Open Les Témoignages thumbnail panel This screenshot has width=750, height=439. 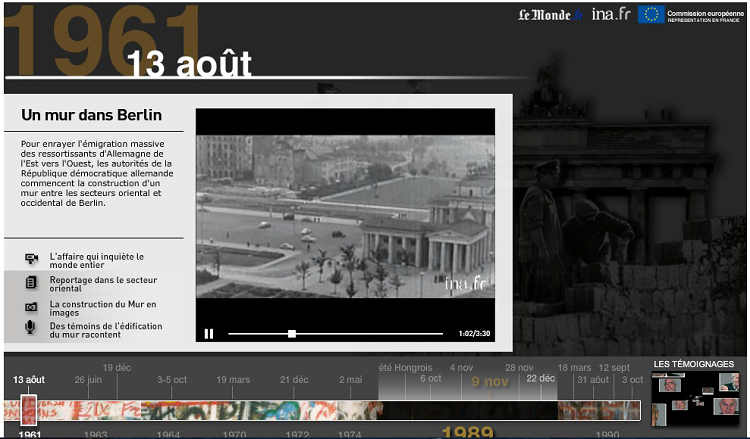point(699,397)
